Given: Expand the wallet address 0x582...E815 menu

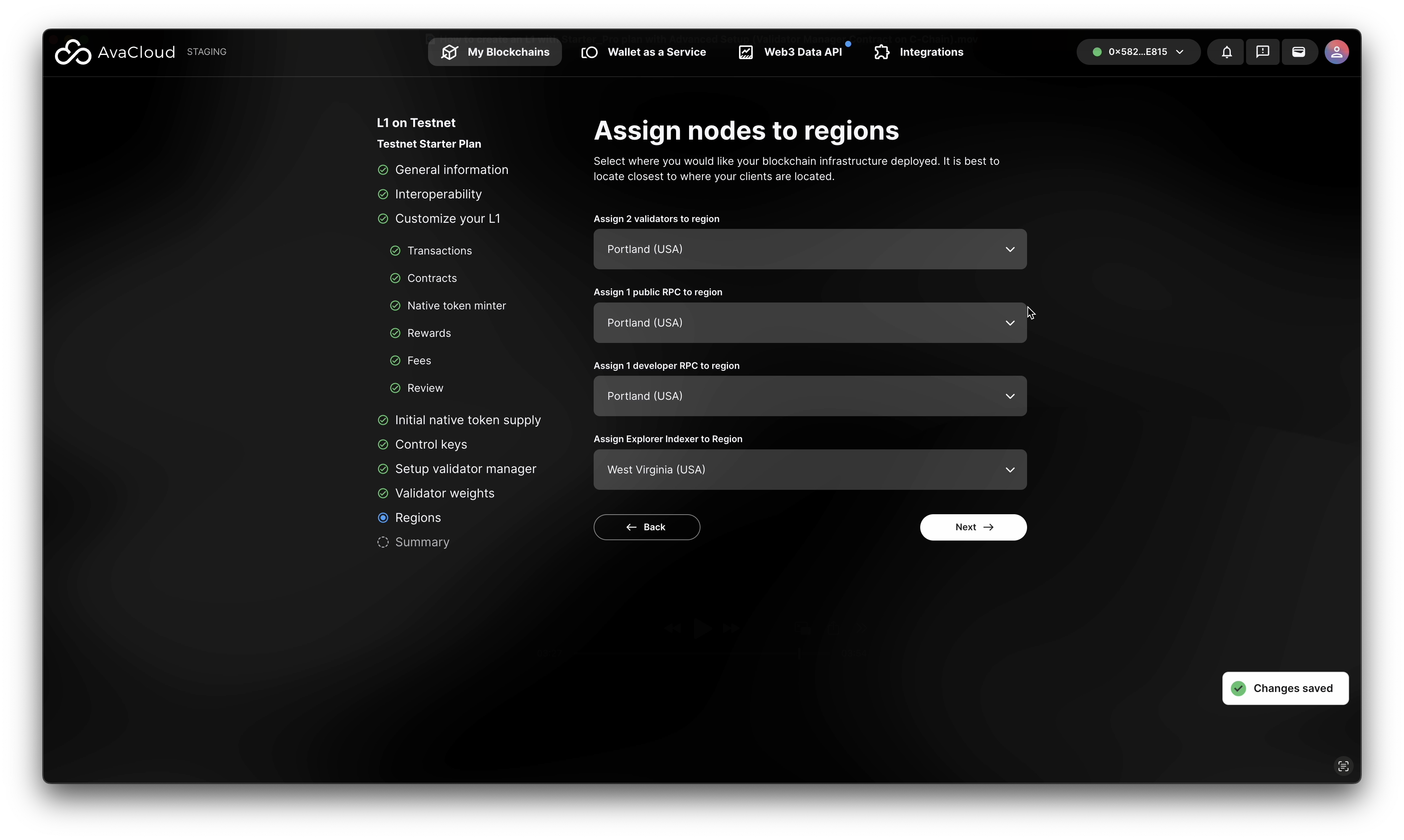Looking at the screenshot, I should pos(1138,52).
